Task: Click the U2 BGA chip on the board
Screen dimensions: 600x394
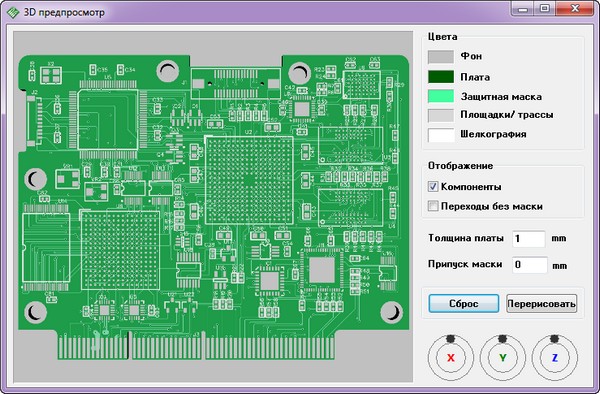Action: (x=249, y=180)
